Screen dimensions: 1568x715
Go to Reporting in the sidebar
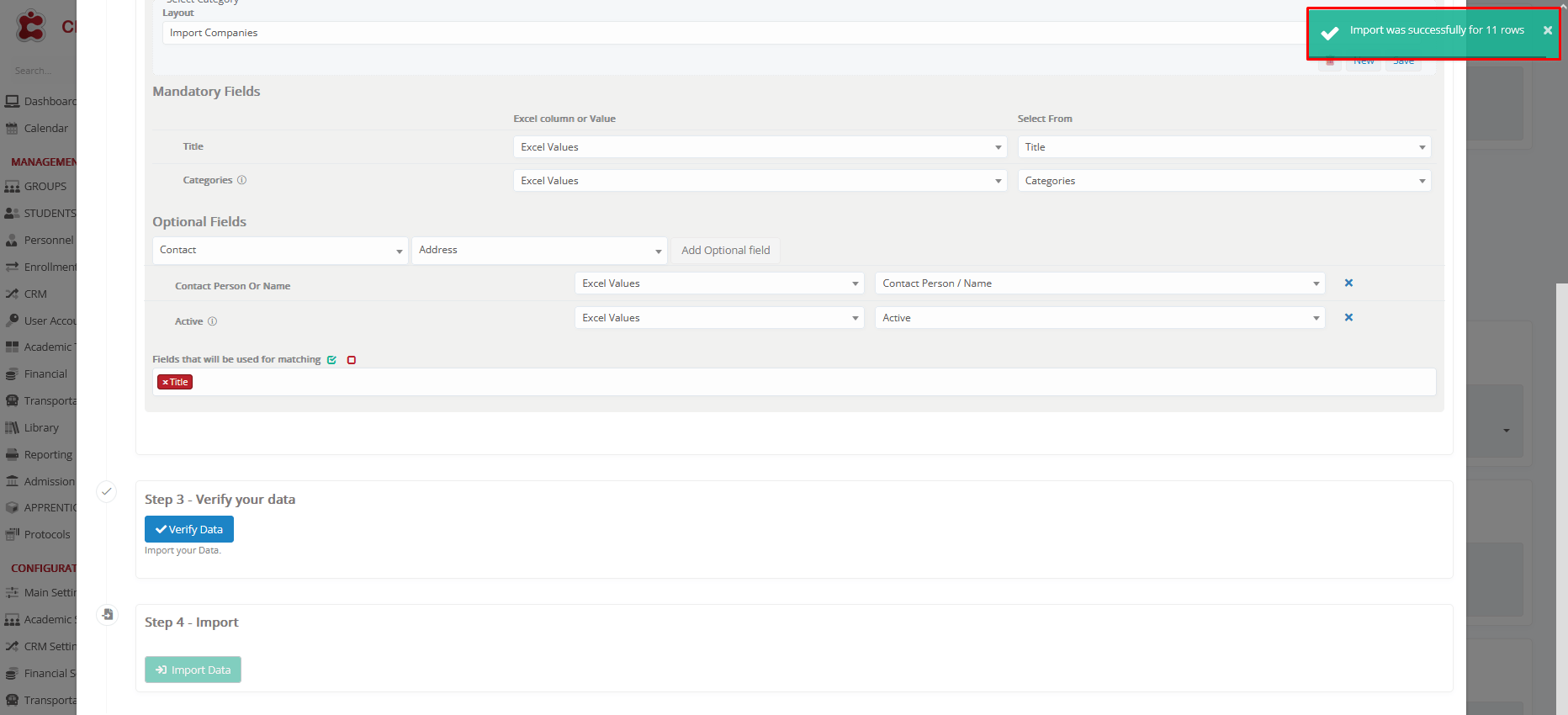pos(47,455)
